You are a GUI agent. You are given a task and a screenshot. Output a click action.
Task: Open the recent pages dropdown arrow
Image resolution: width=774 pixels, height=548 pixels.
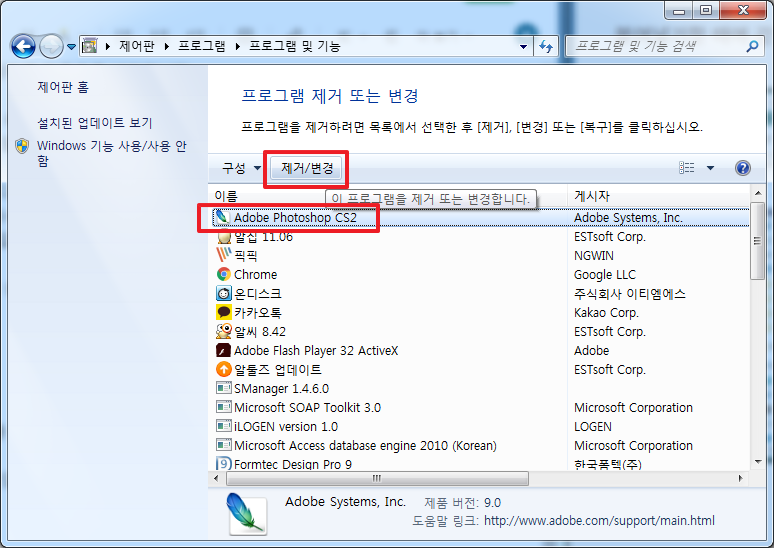coord(72,46)
